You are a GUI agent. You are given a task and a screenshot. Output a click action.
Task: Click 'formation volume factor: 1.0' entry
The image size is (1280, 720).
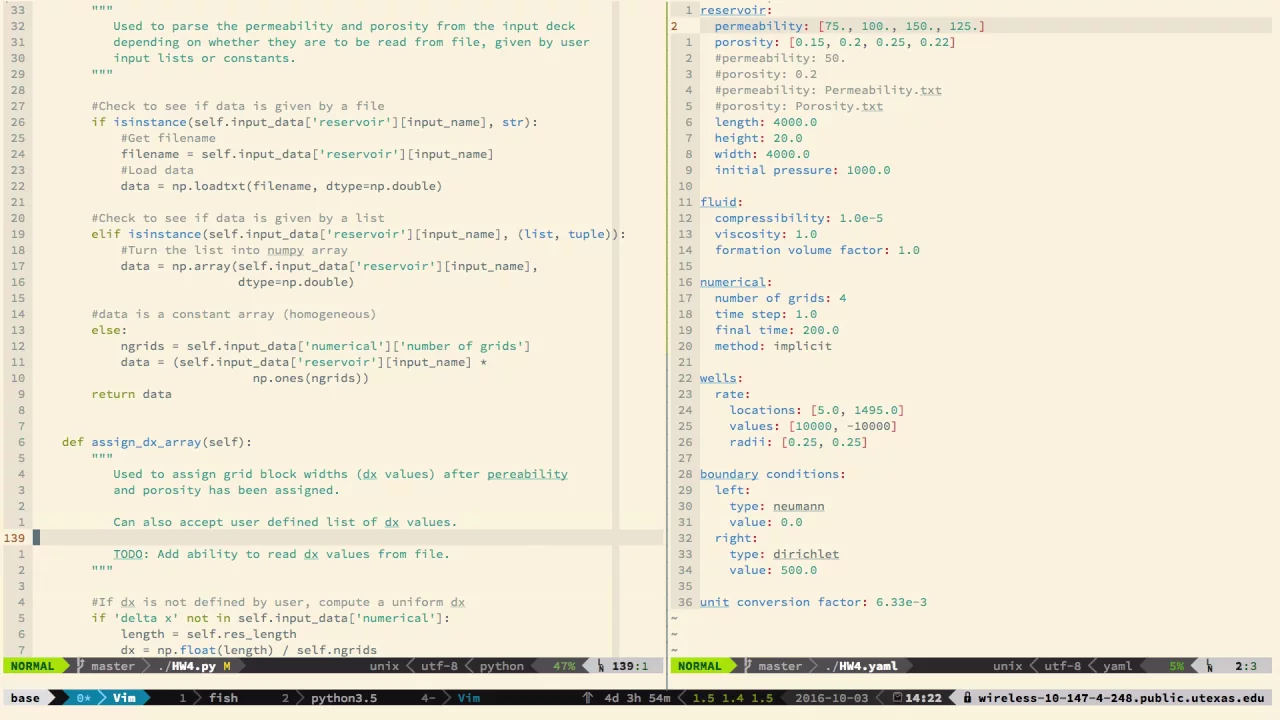[817, 250]
